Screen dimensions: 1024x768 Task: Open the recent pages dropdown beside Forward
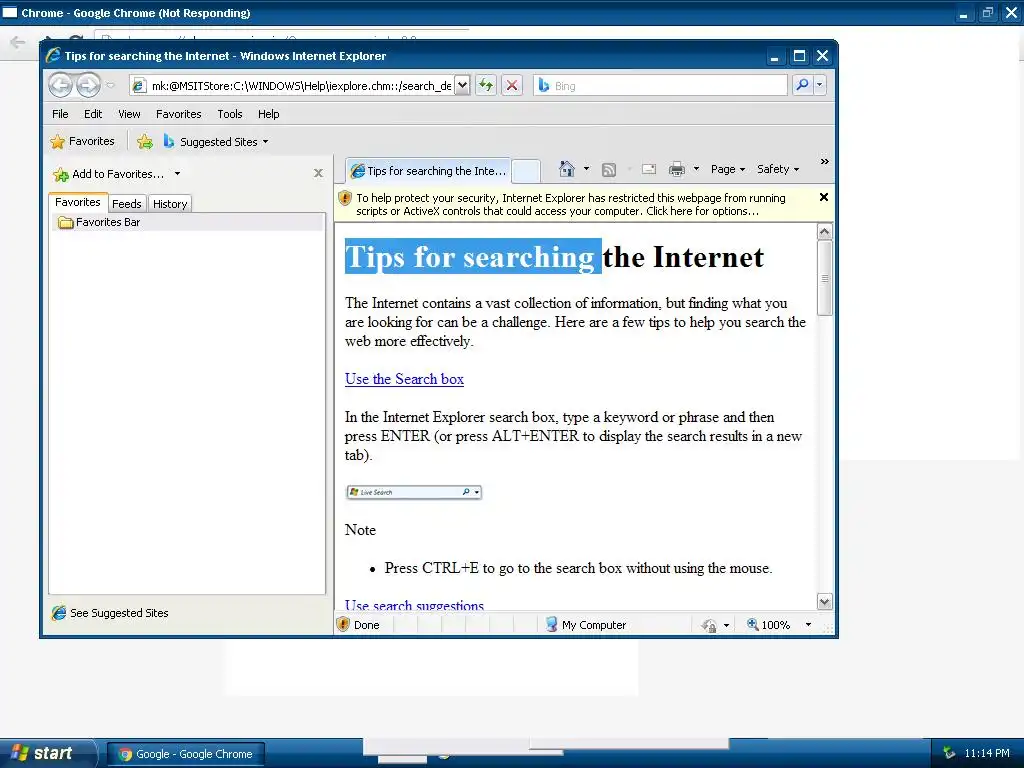(110, 85)
